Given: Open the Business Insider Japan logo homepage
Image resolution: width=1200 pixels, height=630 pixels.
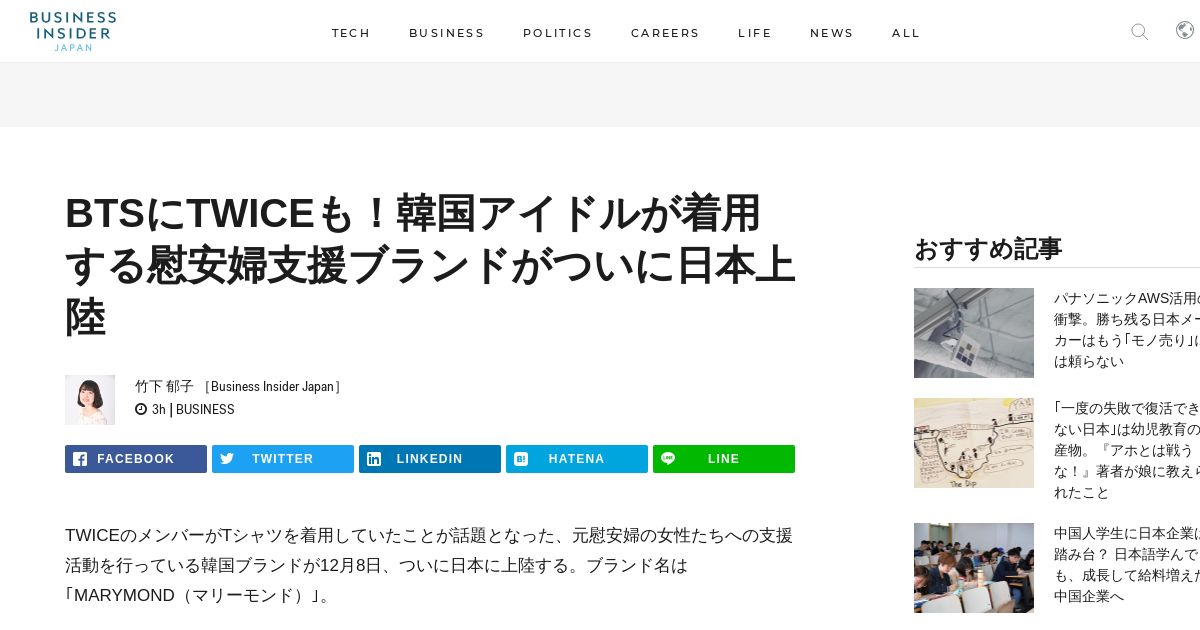Looking at the screenshot, I should [x=73, y=31].
